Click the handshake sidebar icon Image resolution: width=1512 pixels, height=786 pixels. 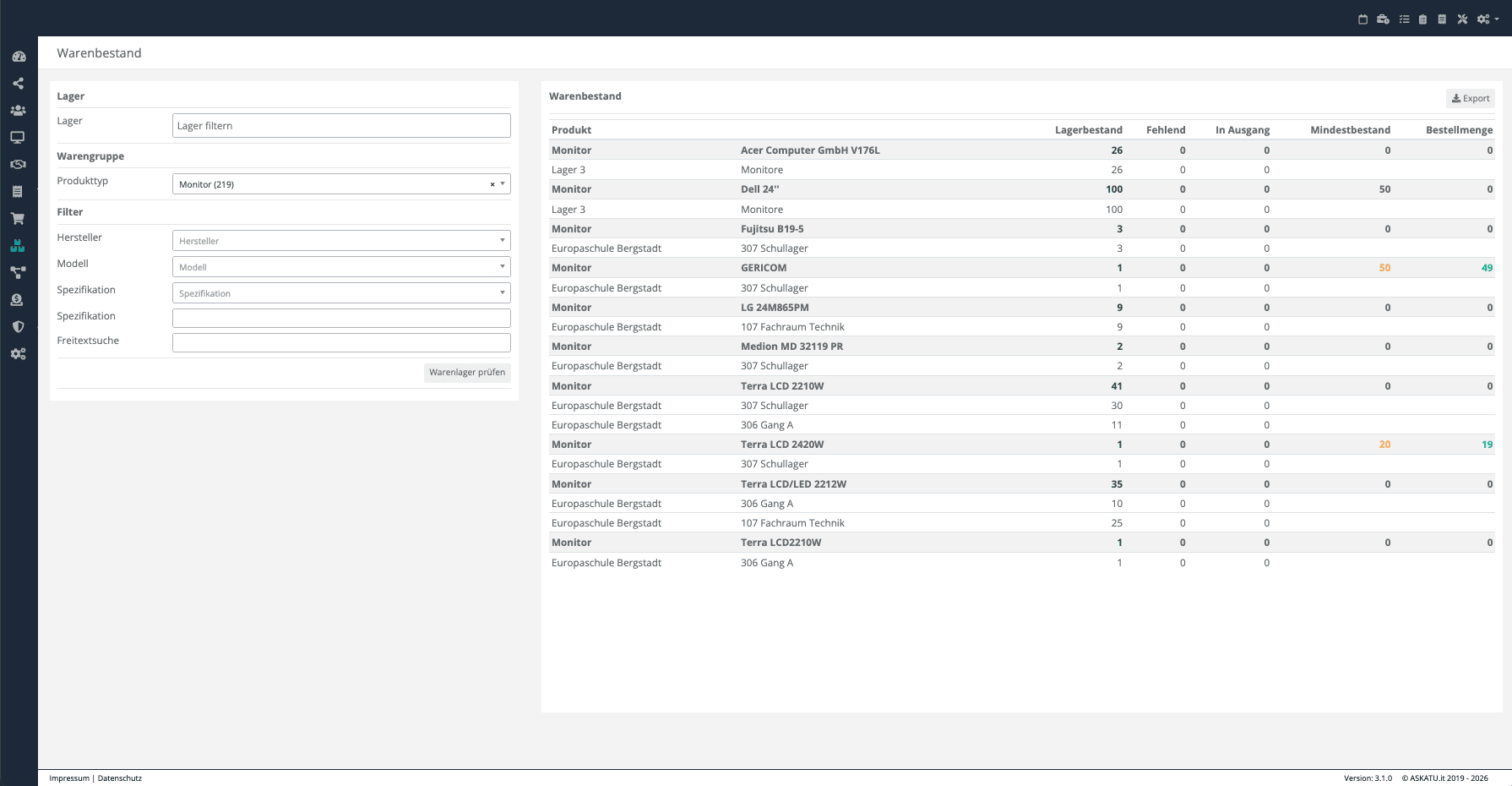pos(19,165)
